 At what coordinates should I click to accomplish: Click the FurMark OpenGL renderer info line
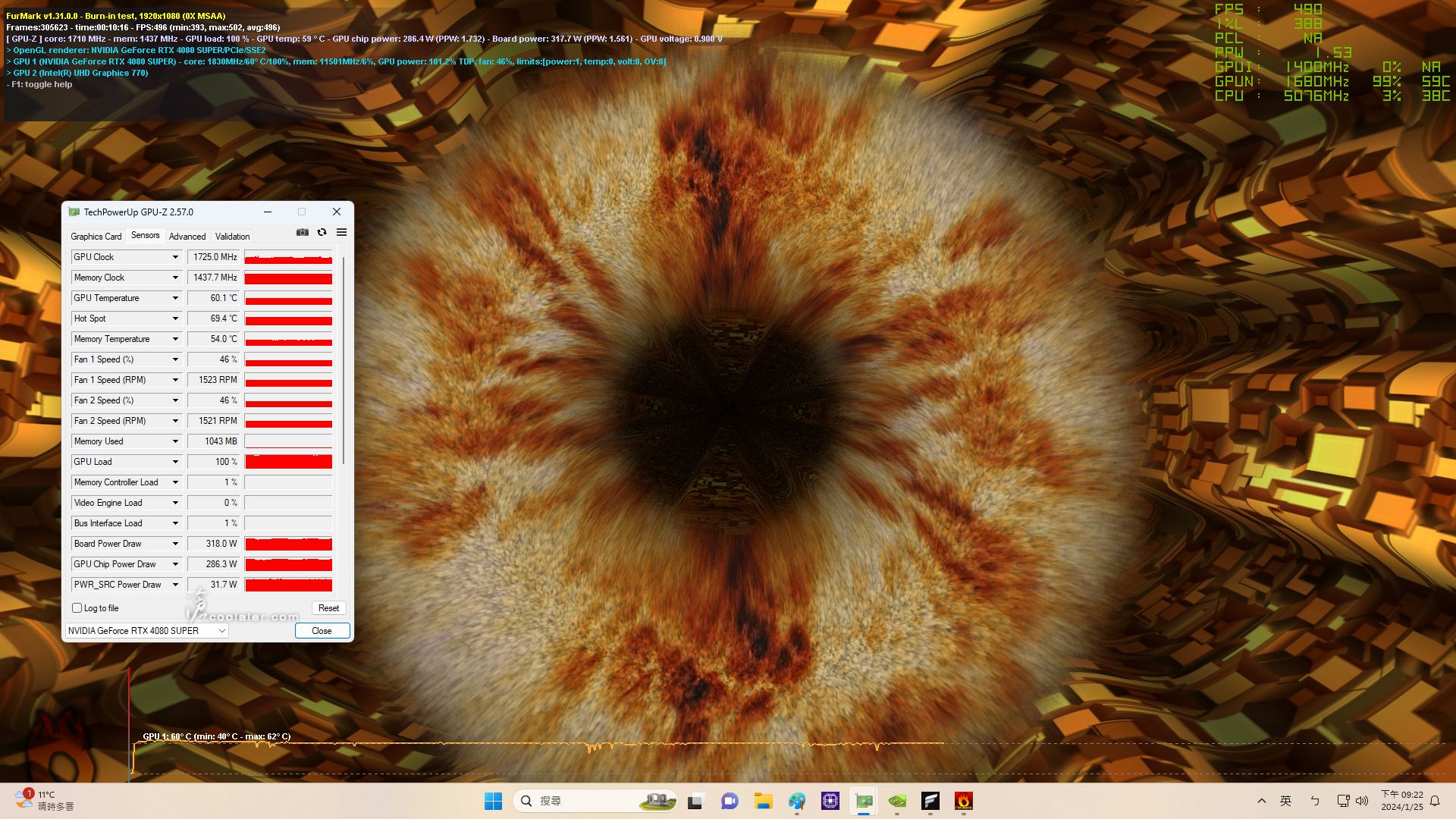(x=136, y=50)
